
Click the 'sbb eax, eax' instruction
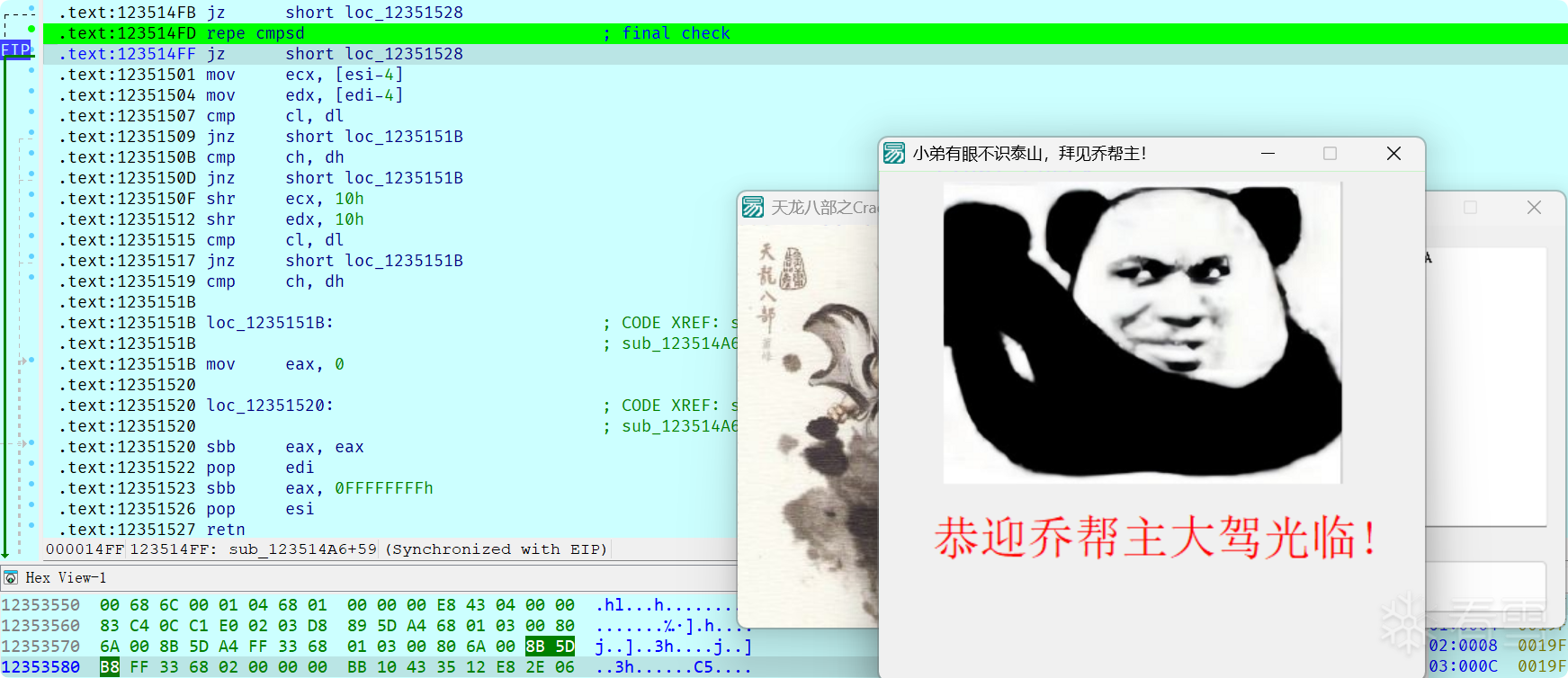(285, 447)
